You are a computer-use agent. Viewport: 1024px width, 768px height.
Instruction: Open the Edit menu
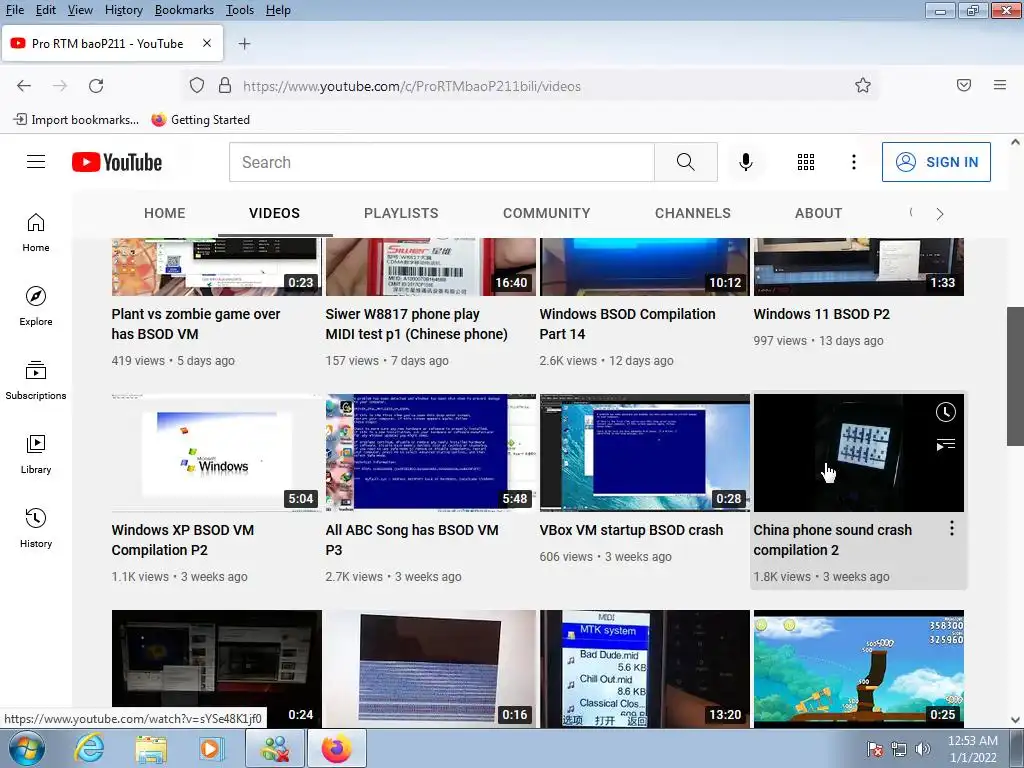pos(46,10)
